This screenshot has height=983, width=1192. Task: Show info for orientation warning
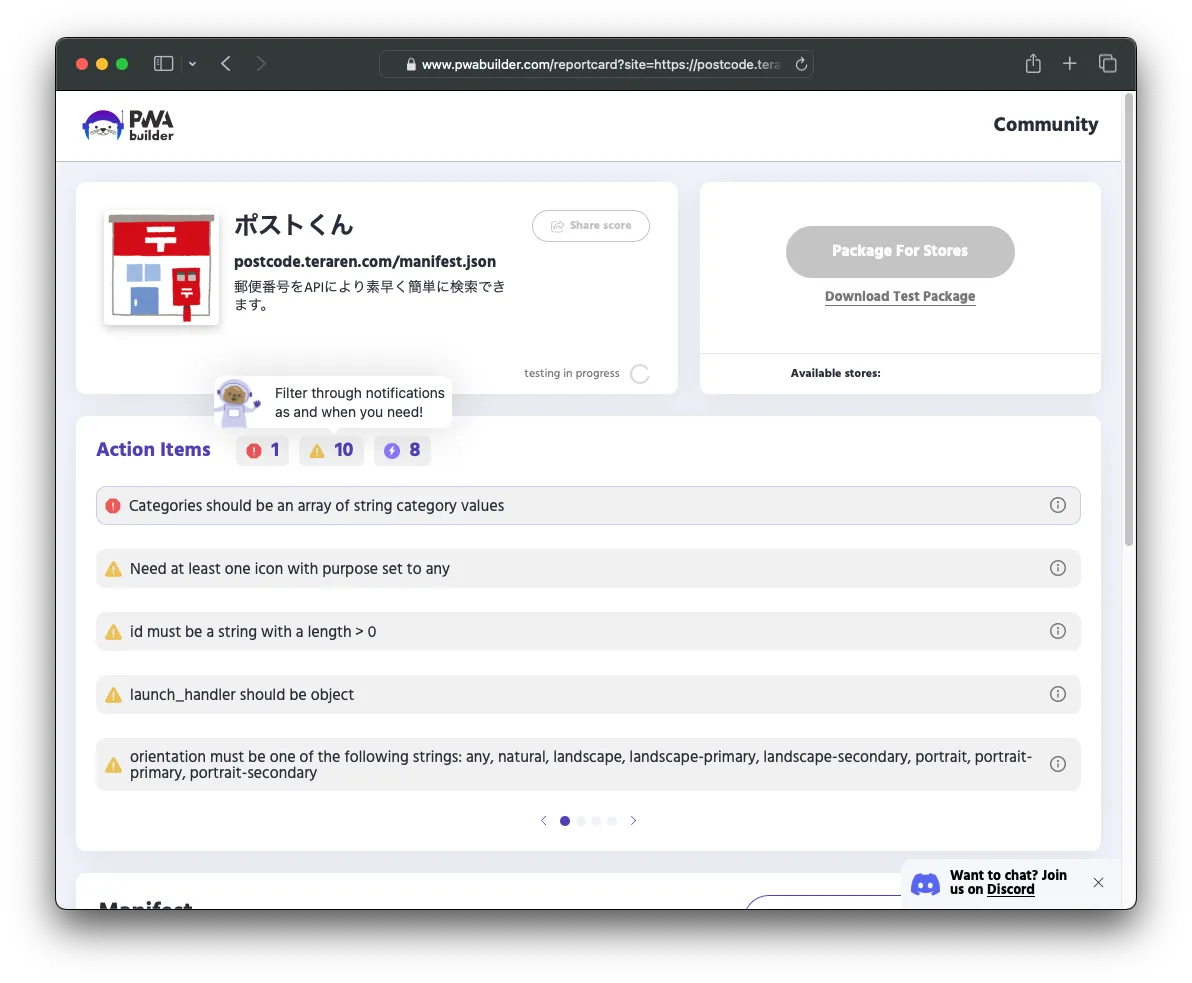[1057, 764]
